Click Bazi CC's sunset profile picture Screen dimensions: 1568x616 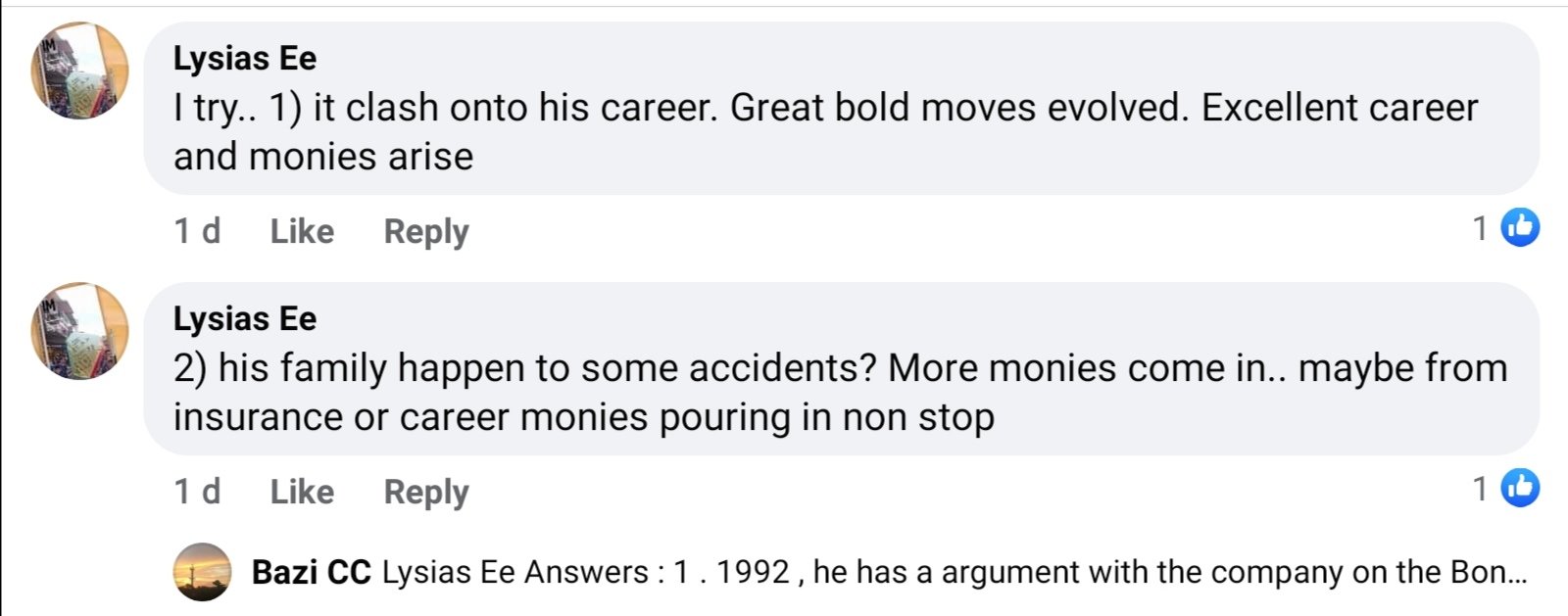(203, 572)
